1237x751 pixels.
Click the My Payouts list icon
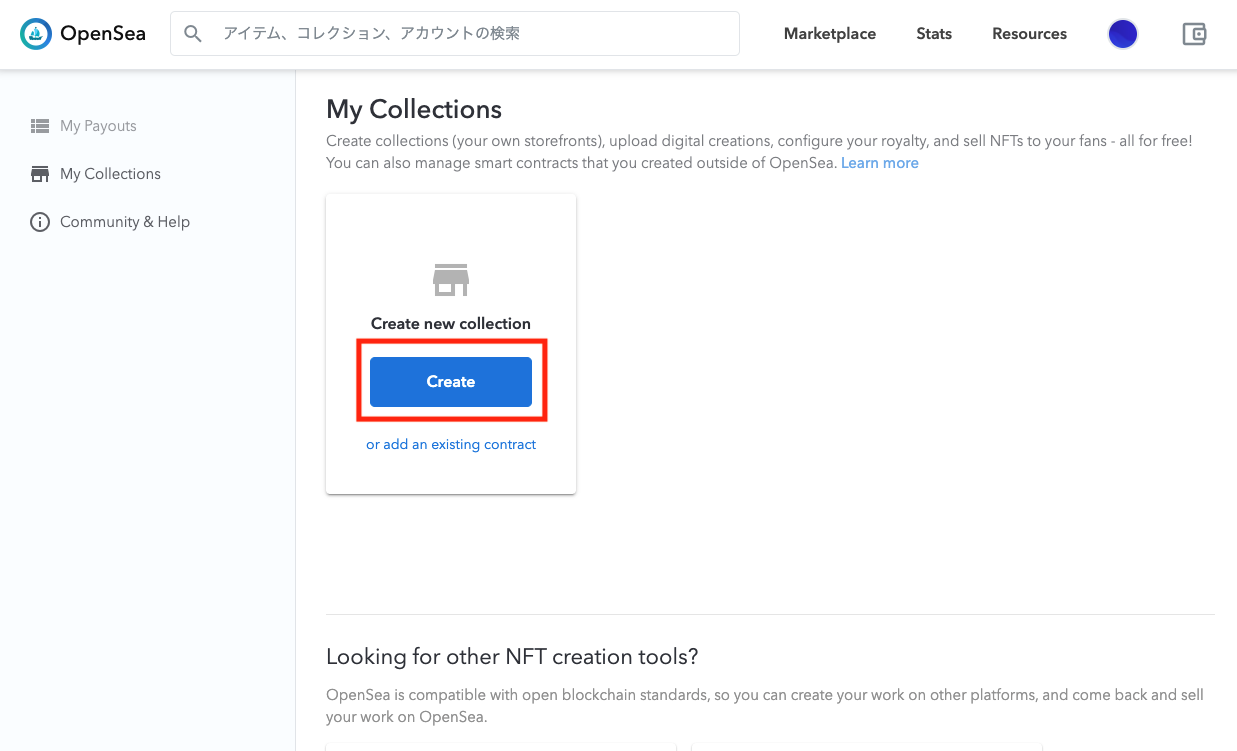tap(40, 126)
